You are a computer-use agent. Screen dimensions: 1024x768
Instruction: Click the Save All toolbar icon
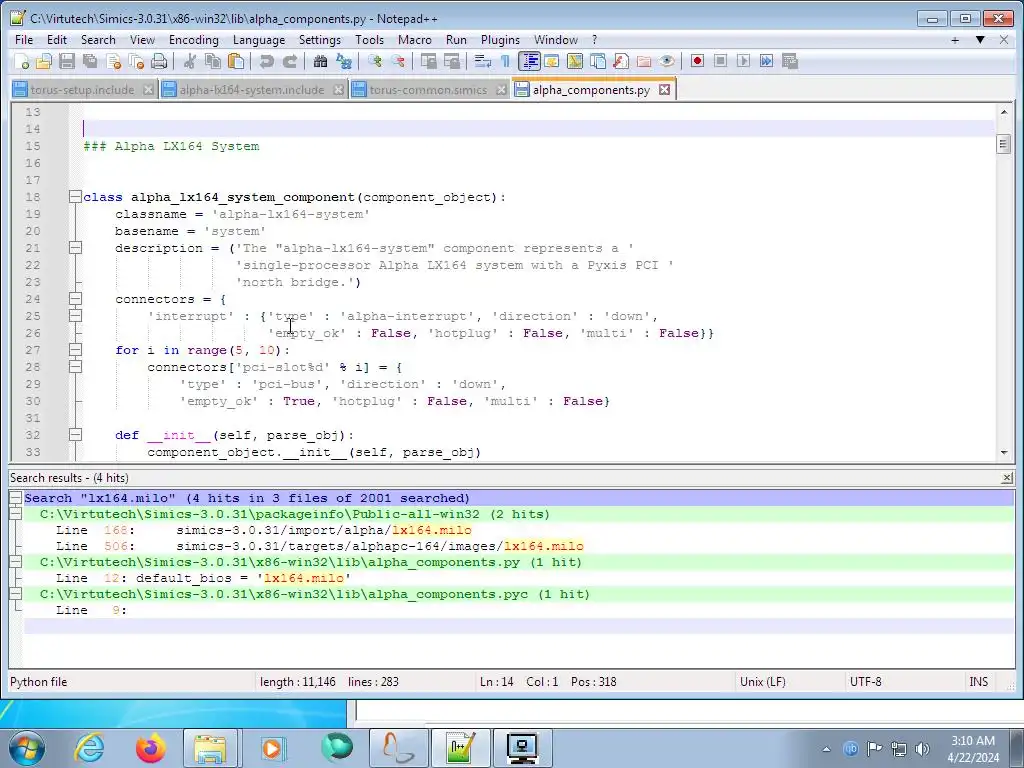tap(89, 61)
